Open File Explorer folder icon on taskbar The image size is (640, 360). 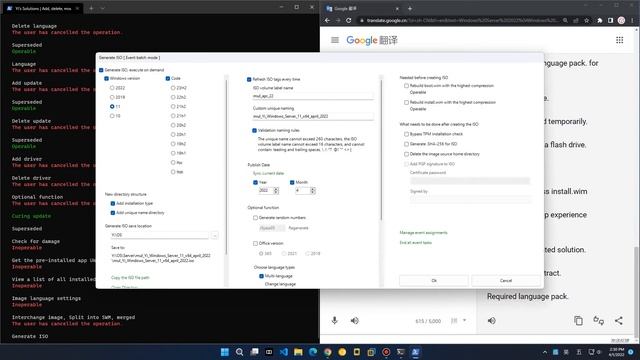click(298, 352)
